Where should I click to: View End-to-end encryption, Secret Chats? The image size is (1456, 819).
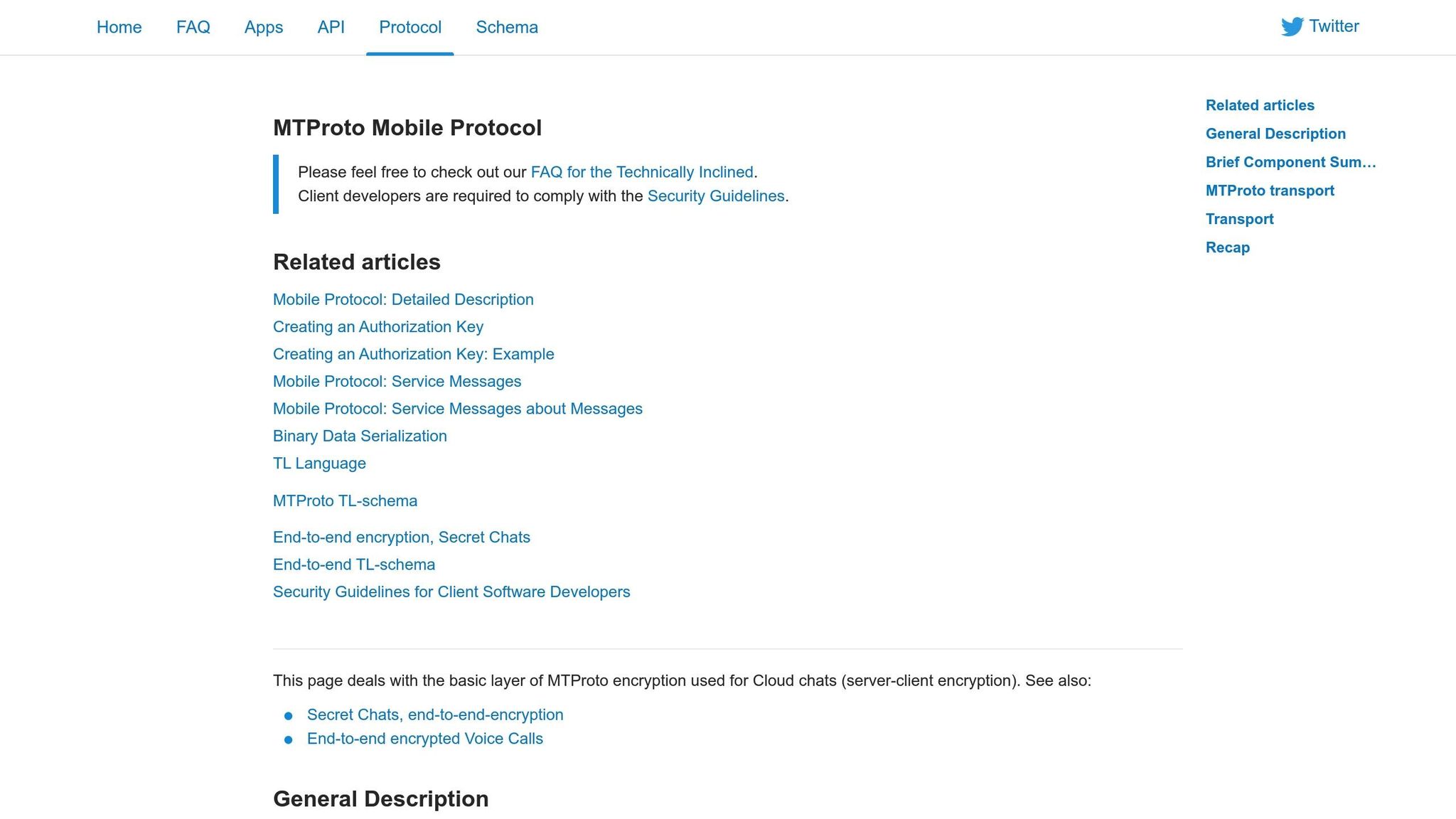(401, 537)
